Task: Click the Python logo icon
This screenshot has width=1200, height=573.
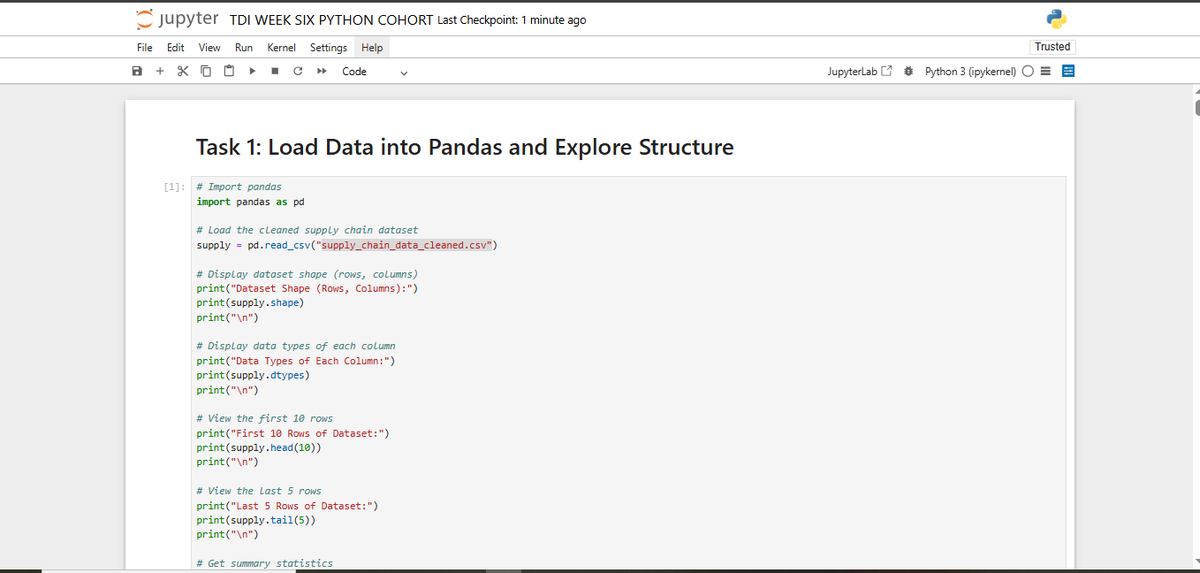Action: coord(1057,20)
